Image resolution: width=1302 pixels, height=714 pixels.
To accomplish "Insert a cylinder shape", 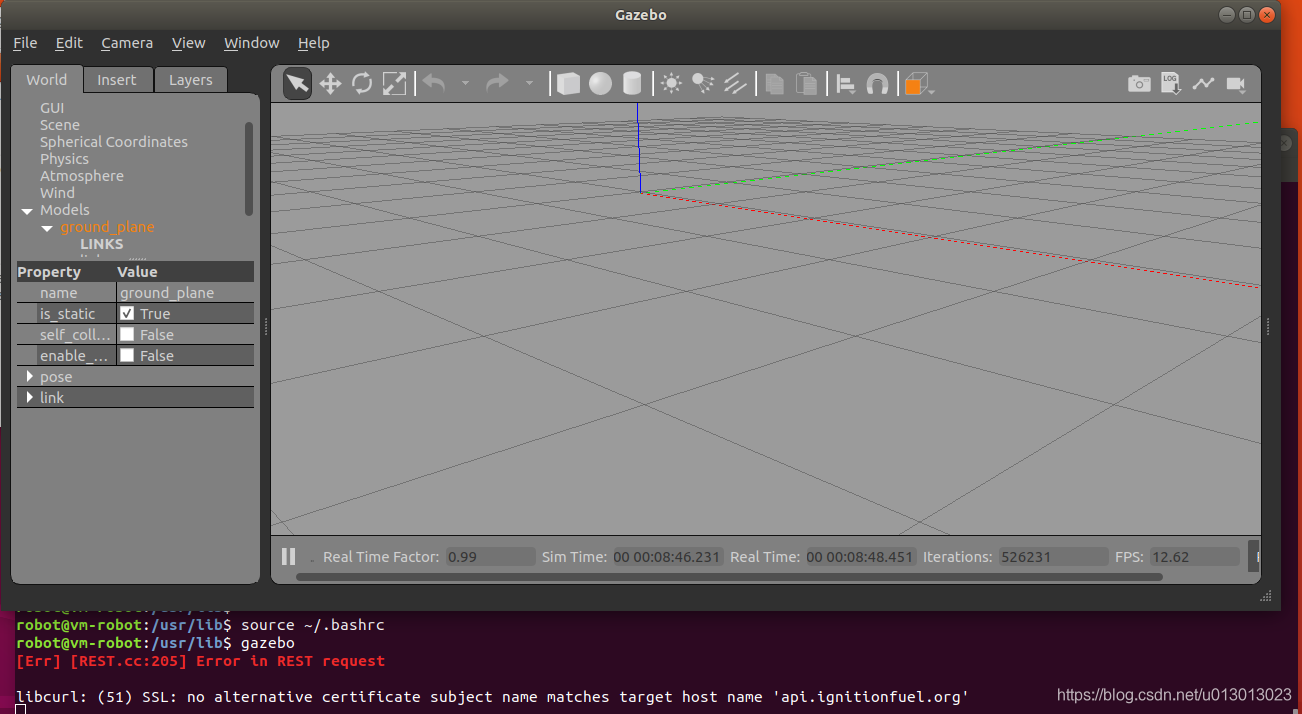I will coord(632,84).
